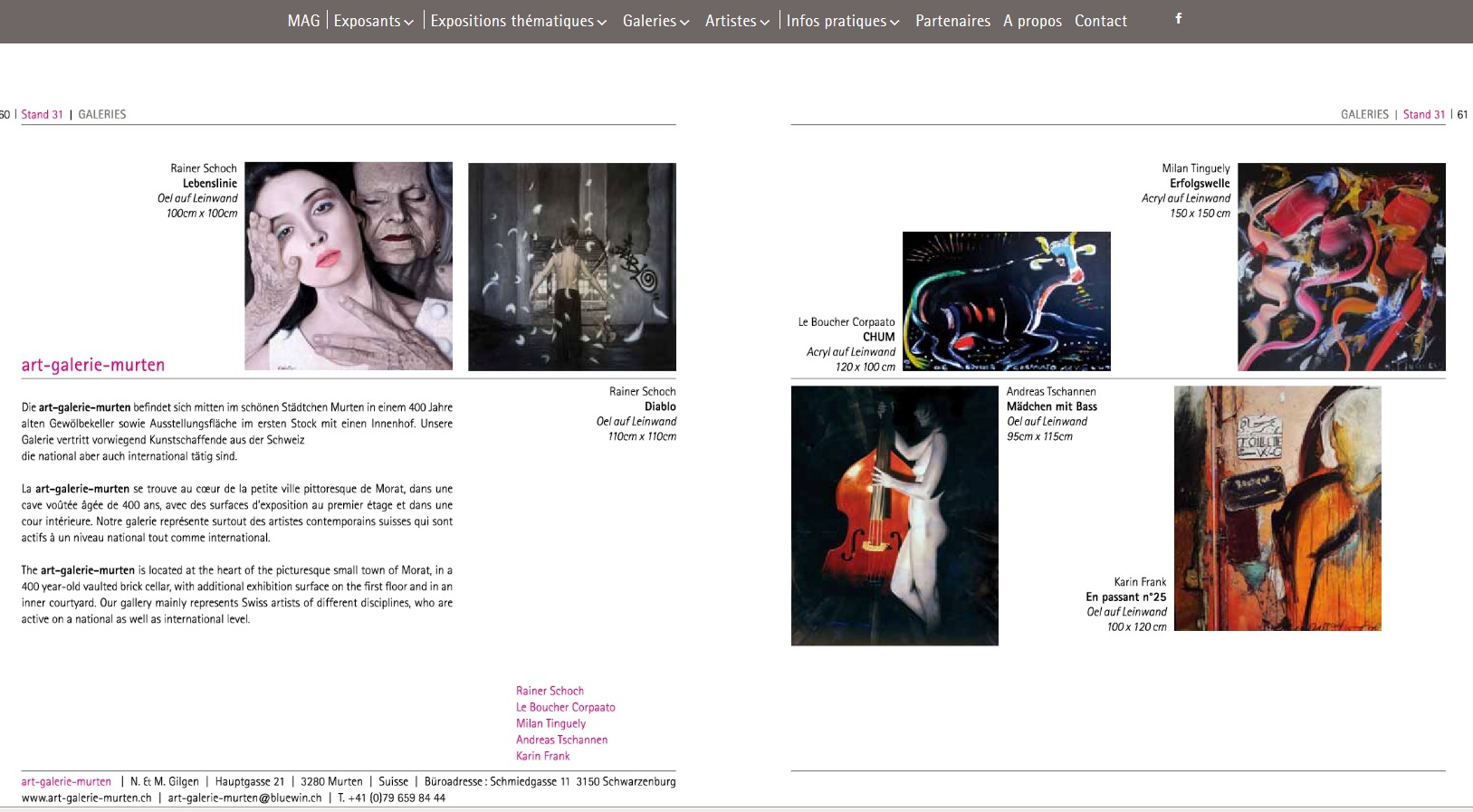Click Le Boucher Corpaato in the artist list

[566, 707]
